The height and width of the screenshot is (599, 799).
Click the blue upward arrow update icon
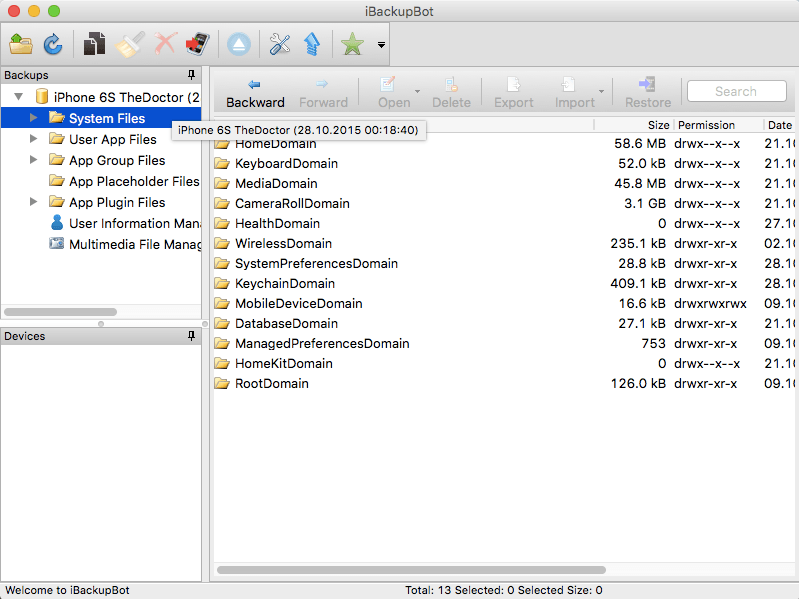[312, 44]
